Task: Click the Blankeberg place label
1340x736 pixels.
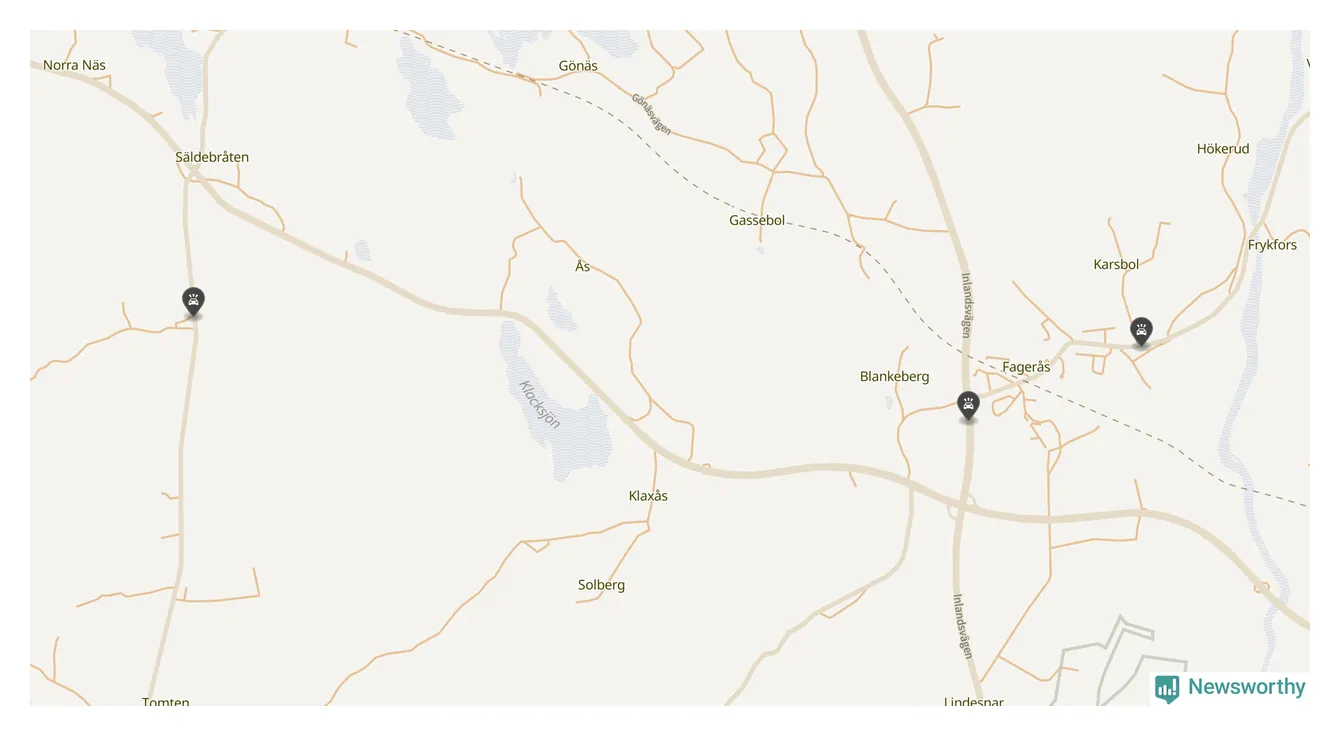Action: coord(894,377)
